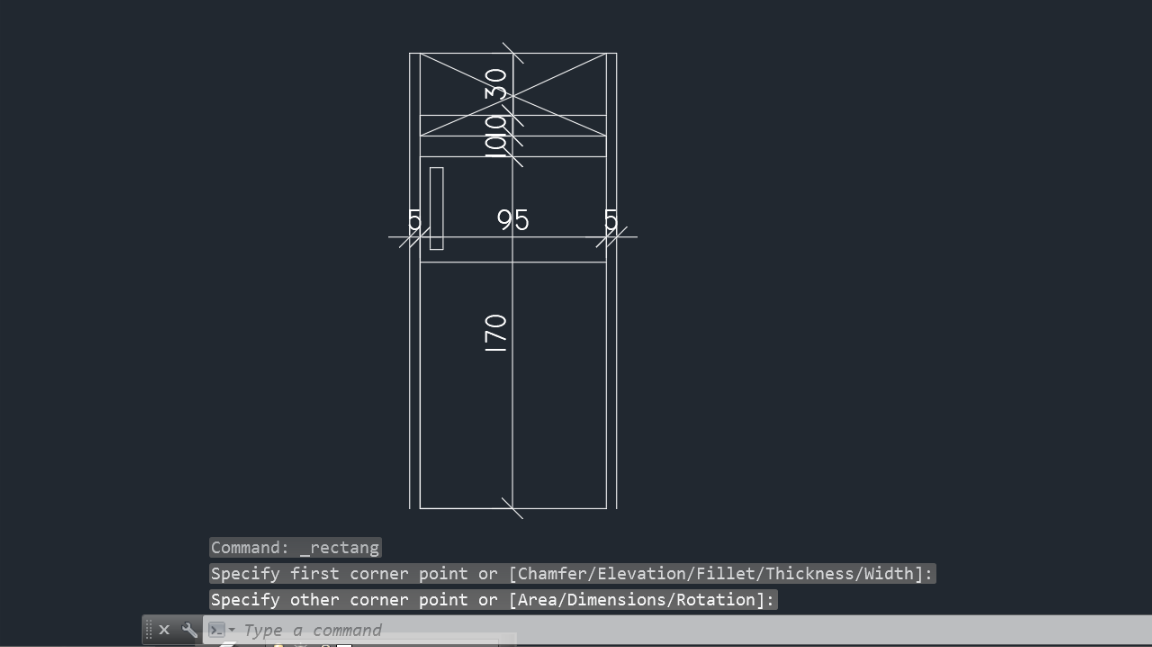Select the '30' dimension text
The height and width of the screenshot is (647, 1152).
click(x=496, y=84)
